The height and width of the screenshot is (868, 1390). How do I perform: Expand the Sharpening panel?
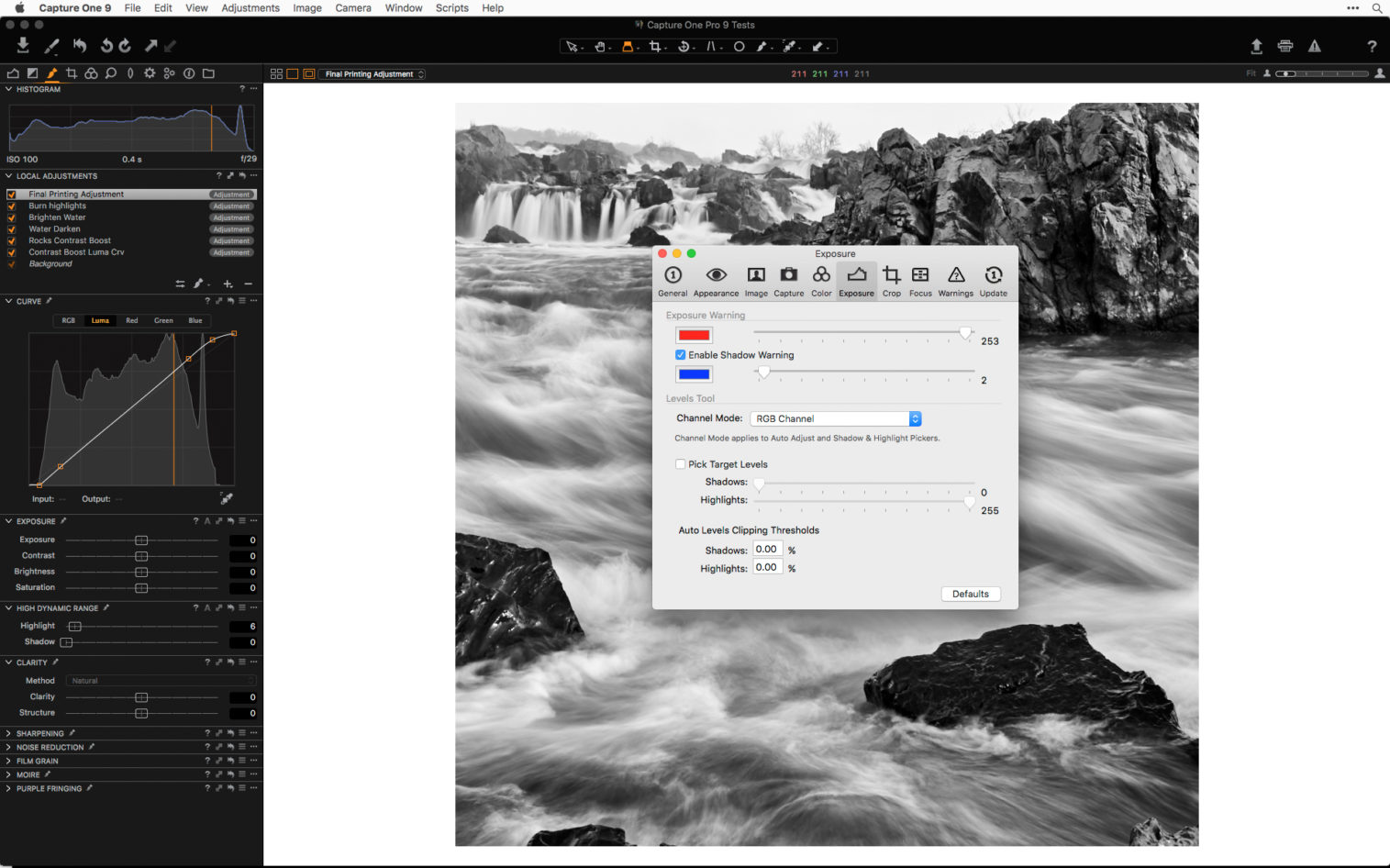coord(7,733)
